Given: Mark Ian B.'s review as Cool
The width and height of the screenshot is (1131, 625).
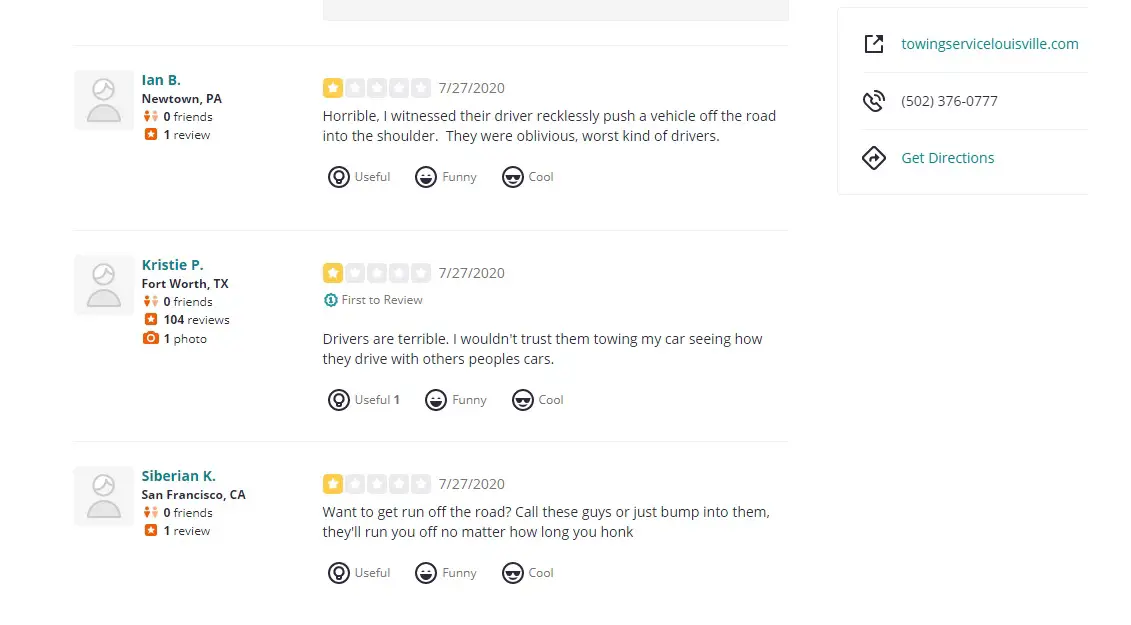Looking at the screenshot, I should pos(527,177).
